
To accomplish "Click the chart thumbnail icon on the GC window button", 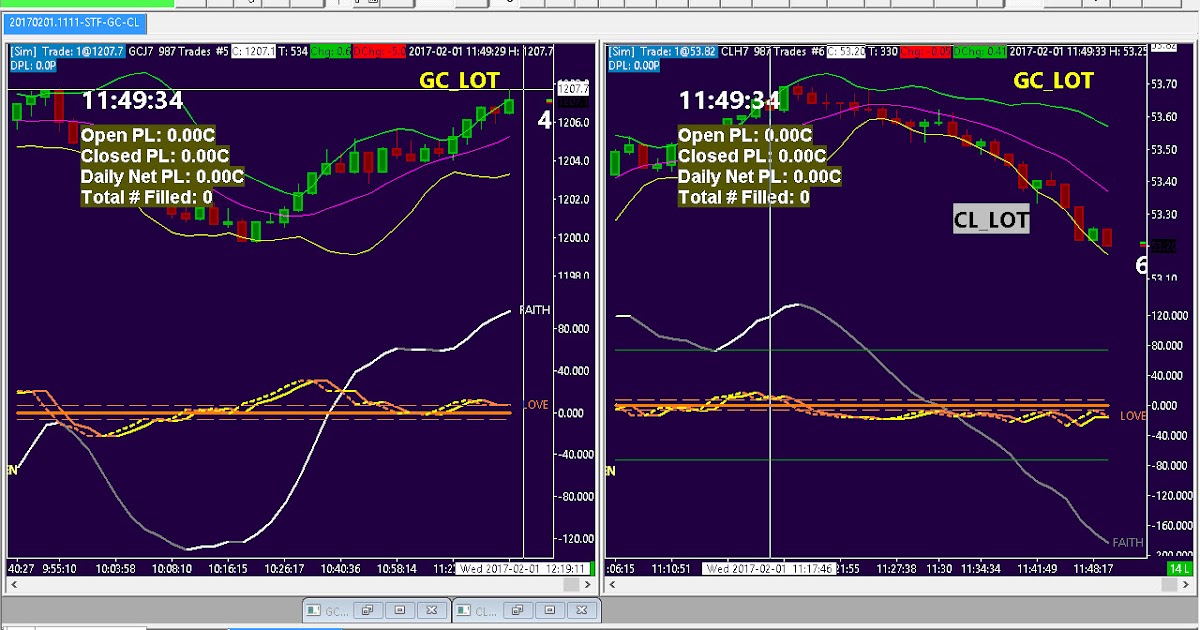I will [314, 610].
